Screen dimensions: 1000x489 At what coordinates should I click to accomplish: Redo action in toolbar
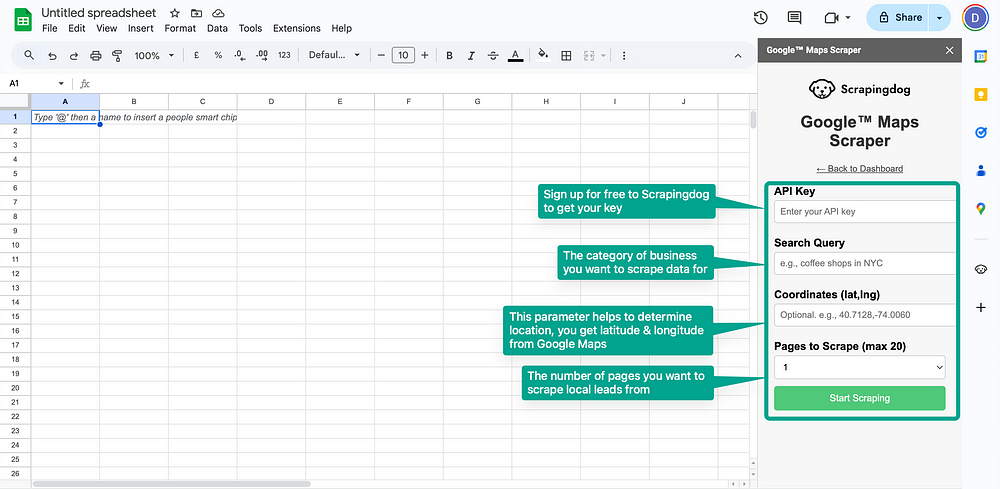coord(73,55)
